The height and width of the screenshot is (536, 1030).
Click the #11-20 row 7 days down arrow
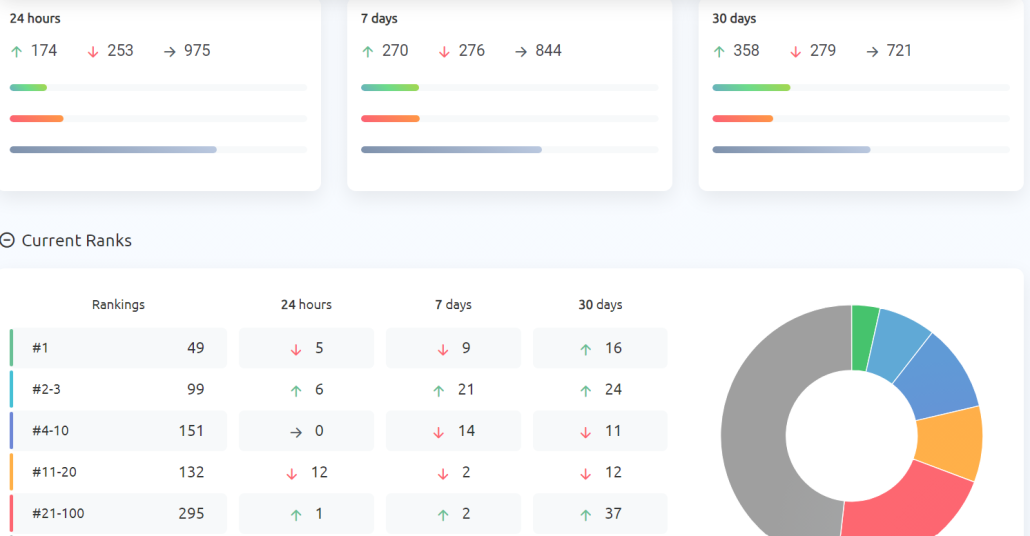443,474
